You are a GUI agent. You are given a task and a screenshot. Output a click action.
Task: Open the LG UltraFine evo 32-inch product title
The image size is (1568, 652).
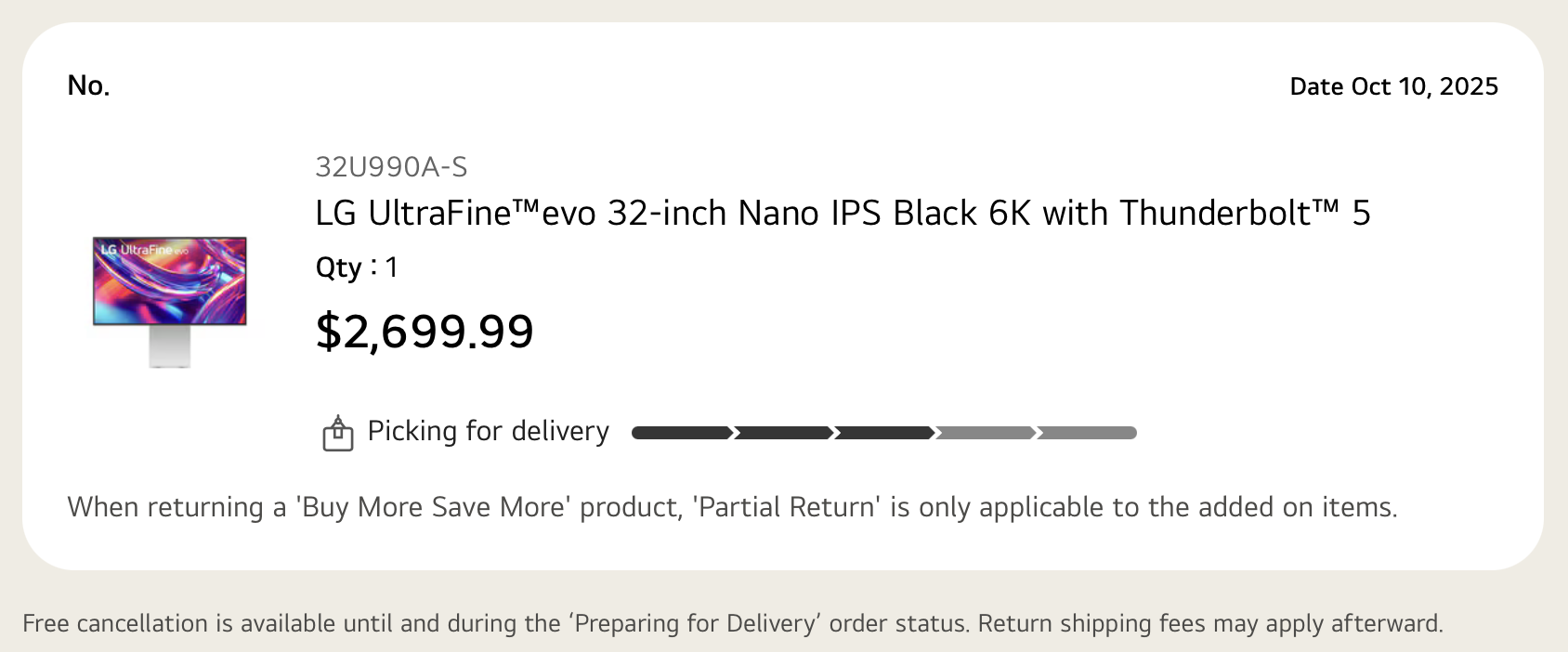843,214
